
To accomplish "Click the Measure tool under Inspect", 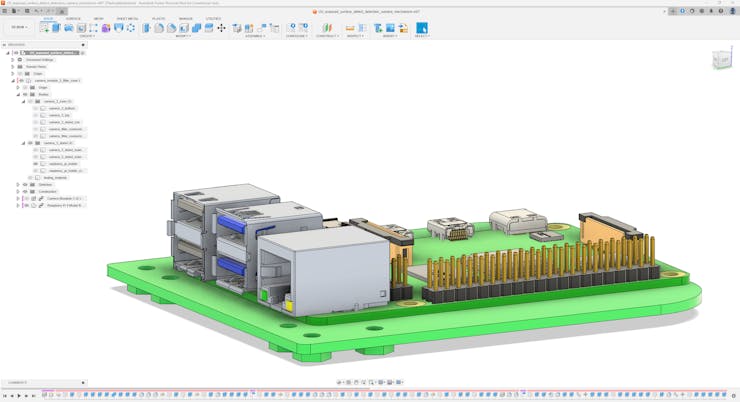I will [x=350, y=28].
